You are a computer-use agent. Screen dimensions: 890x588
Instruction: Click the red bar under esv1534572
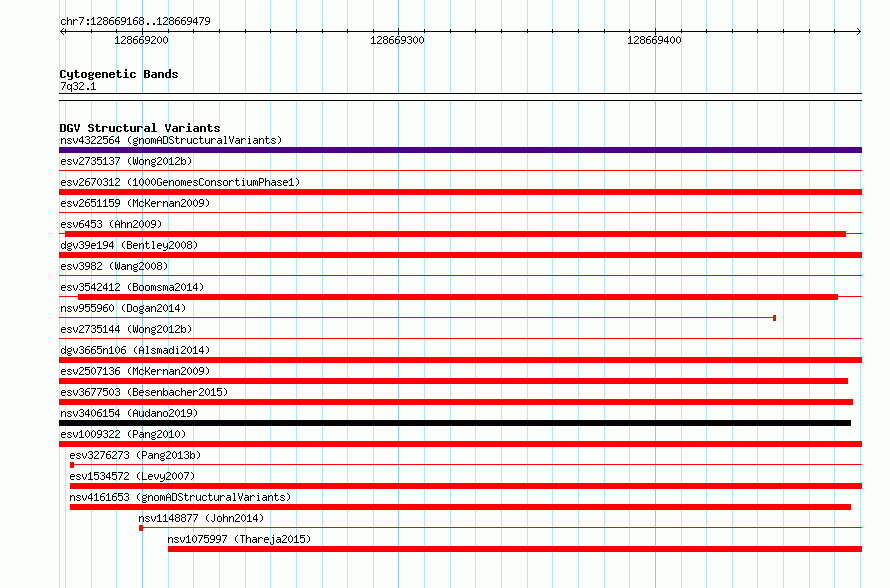tap(466, 486)
